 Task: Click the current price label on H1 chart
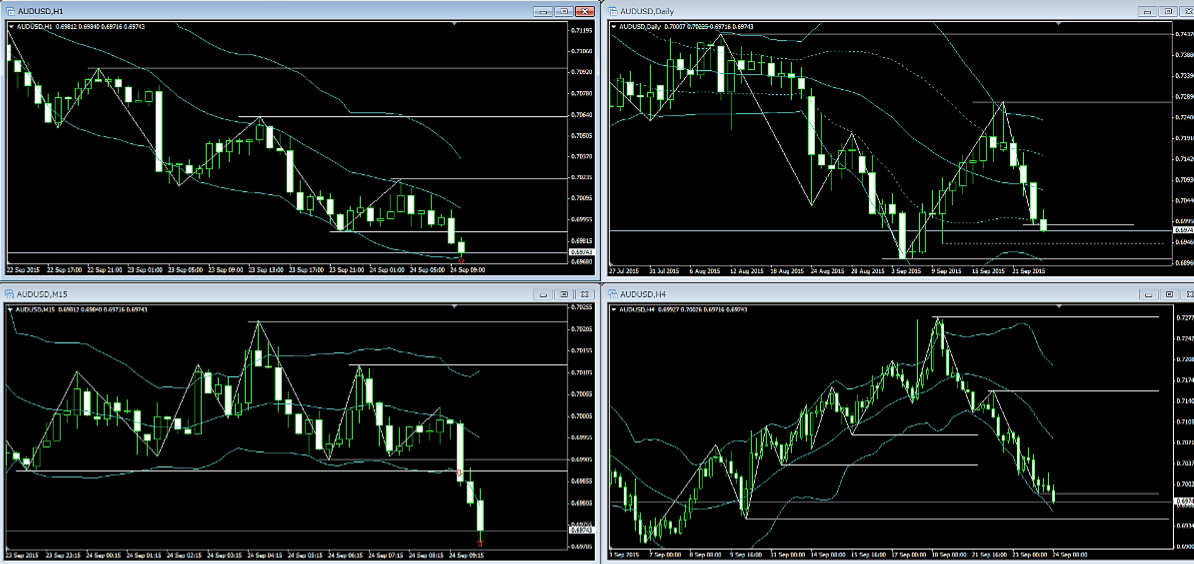click(x=580, y=251)
